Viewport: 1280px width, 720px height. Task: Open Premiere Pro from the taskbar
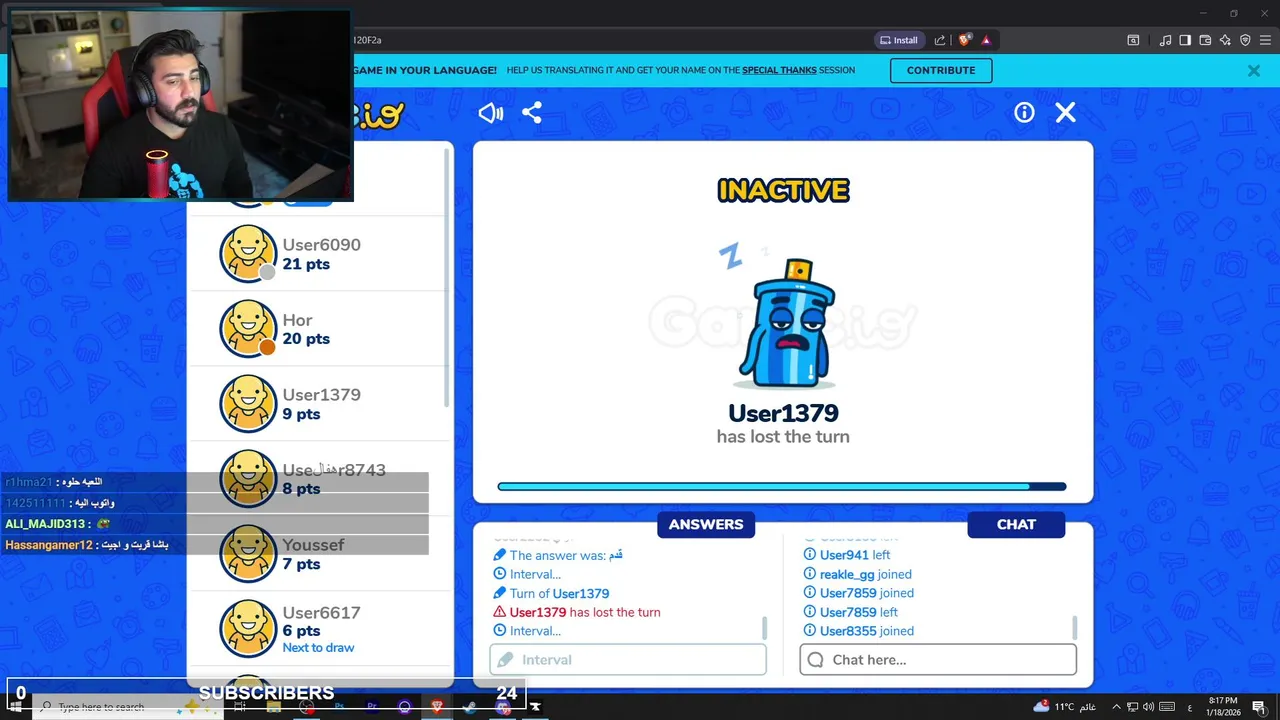pos(372,707)
